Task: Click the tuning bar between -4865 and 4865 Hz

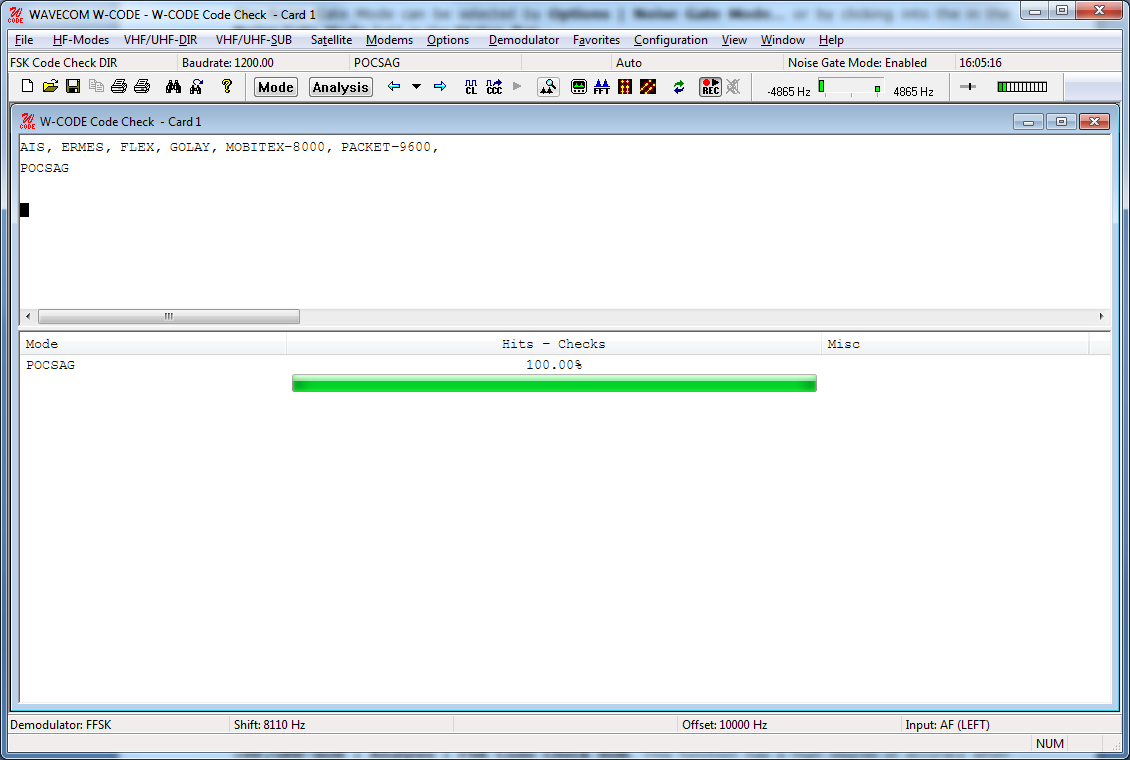Action: coord(850,88)
